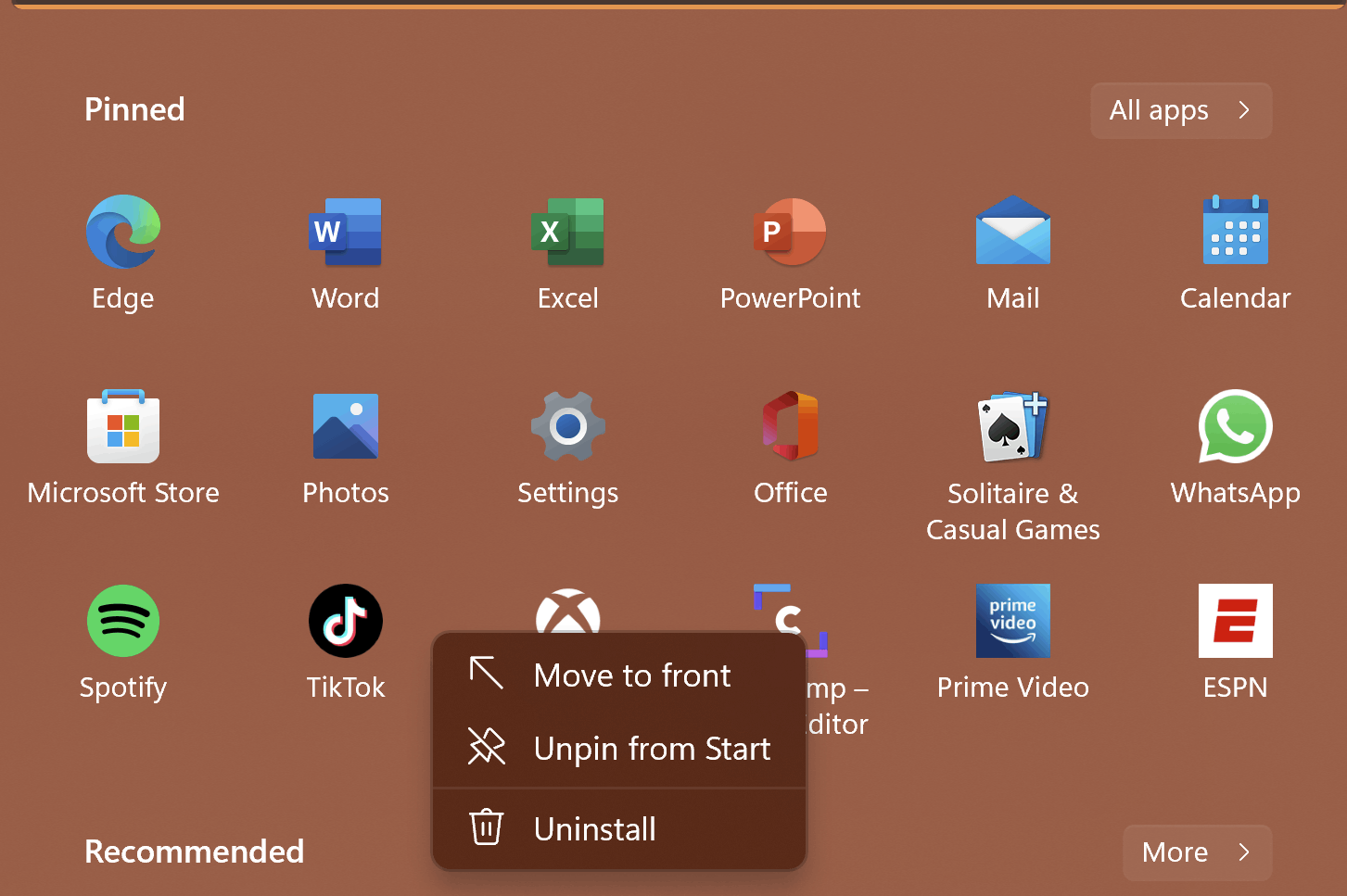Choose Unpin from Start
The image size is (1347, 896).
(619, 748)
